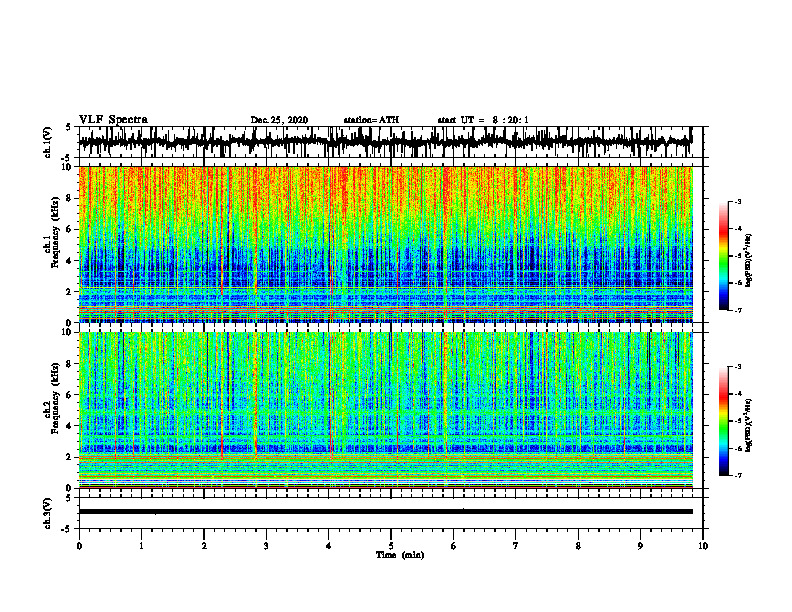Click the ch.2 spectrogram panel
This screenshot has width=792, height=612.
(x=386, y=410)
